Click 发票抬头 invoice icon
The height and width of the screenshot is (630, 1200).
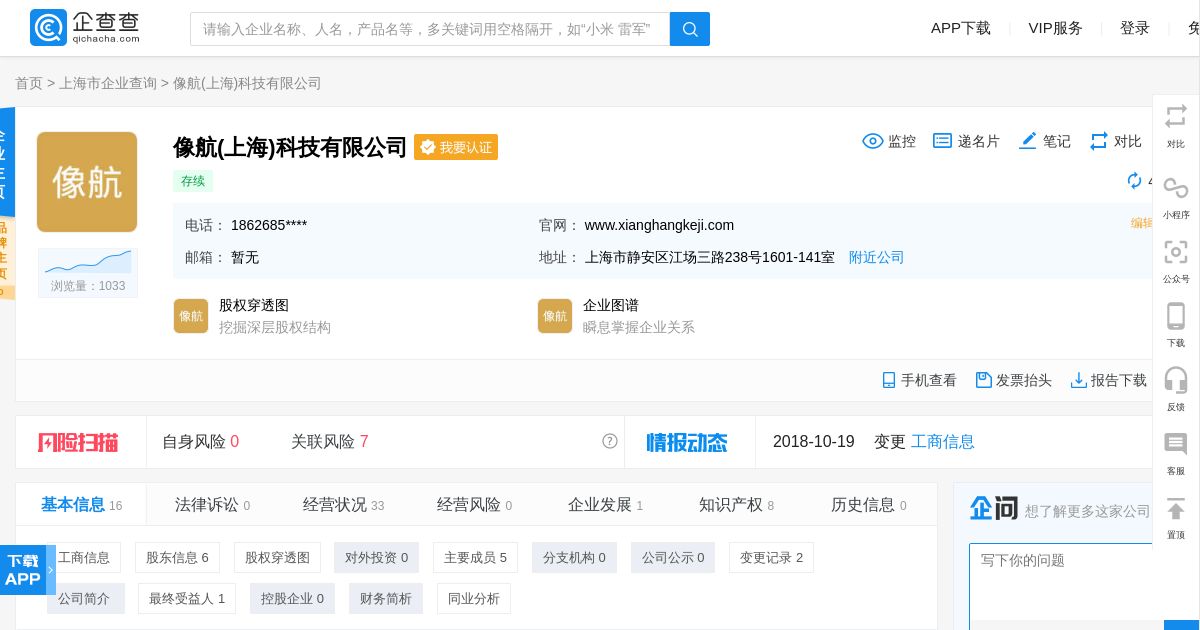click(984, 380)
